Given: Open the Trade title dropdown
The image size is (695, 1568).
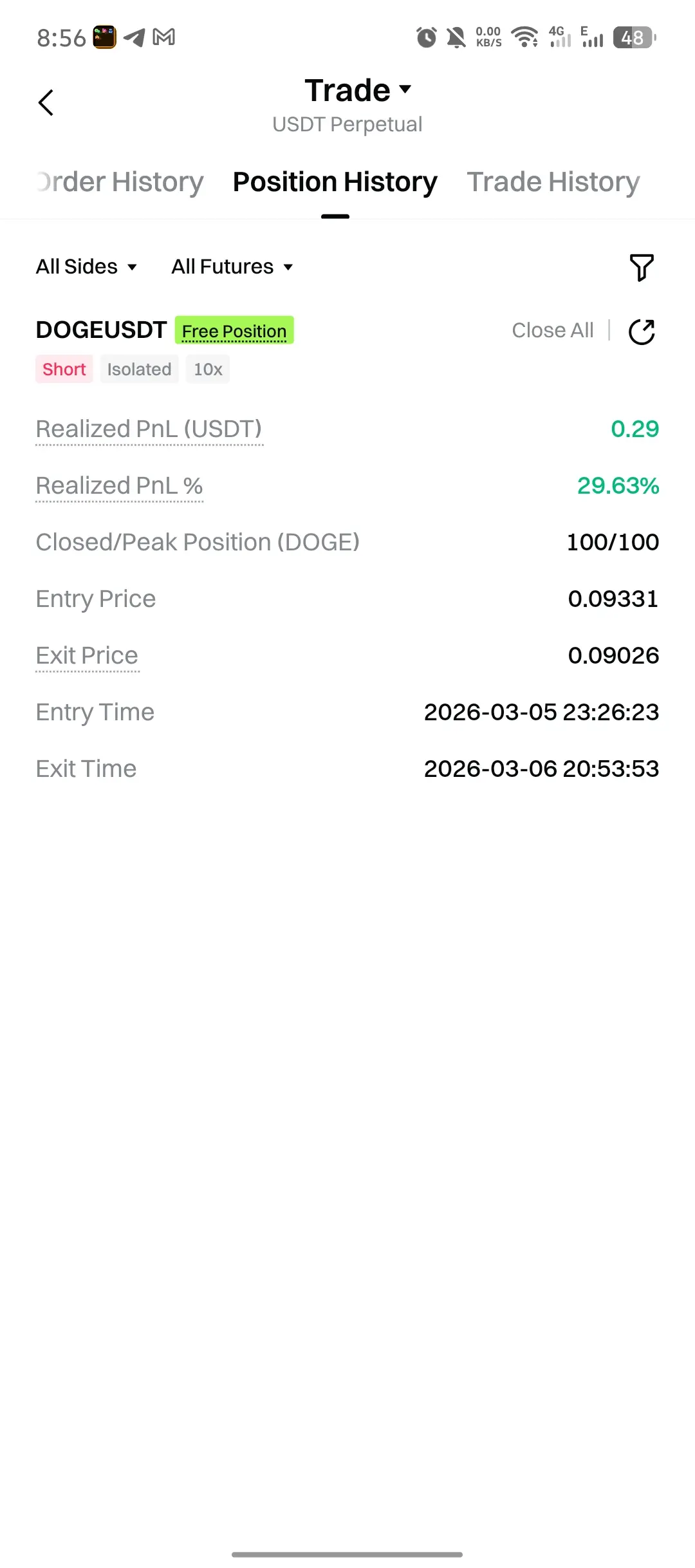Looking at the screenshot, I should pyautogui.click(x=358, y=91).
